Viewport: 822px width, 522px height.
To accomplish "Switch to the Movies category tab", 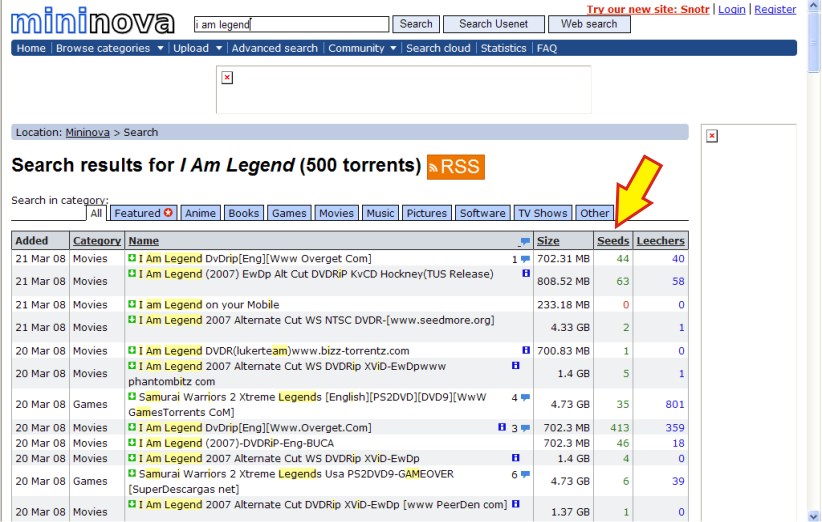I will (337, 213).
